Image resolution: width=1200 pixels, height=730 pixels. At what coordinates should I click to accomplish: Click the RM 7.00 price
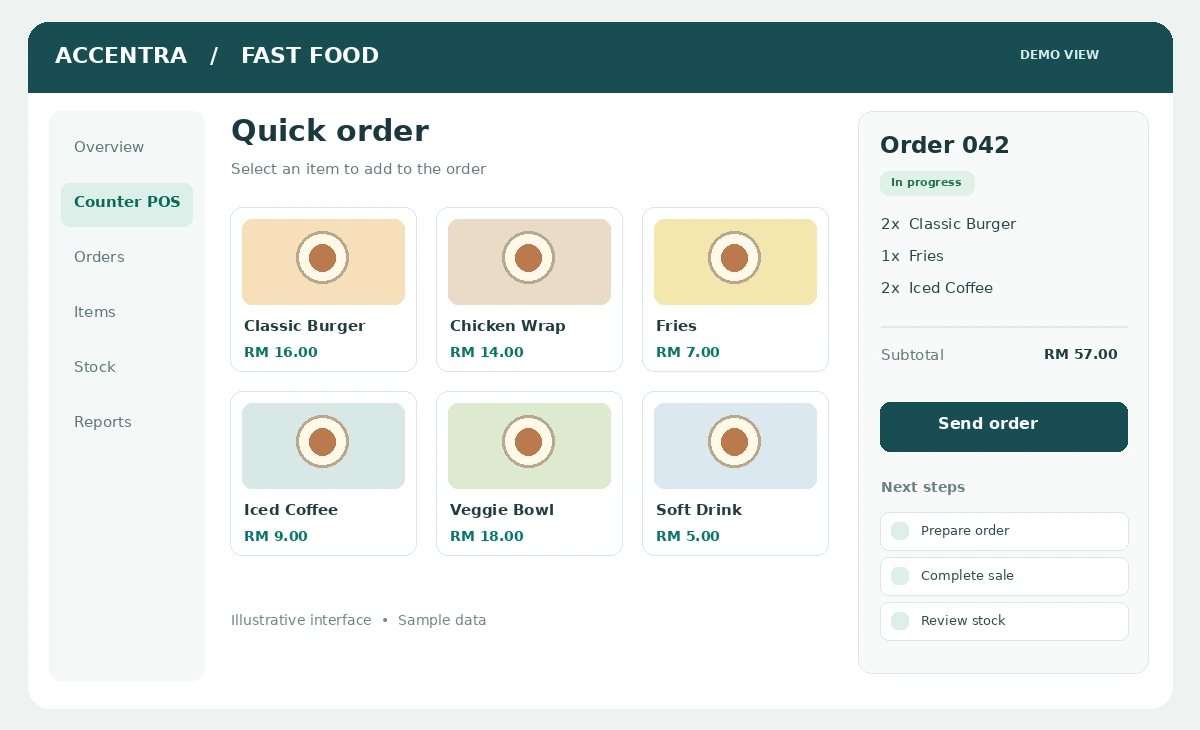(x=688, y=352)
